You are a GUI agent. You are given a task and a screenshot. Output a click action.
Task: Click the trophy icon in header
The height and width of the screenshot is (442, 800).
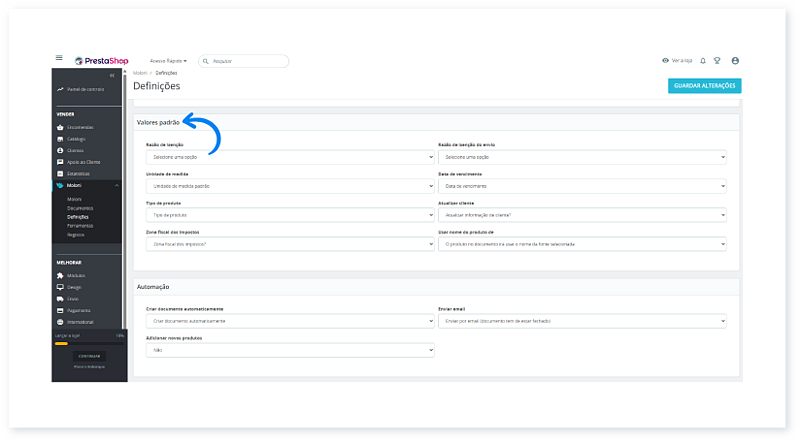[717, 61]
